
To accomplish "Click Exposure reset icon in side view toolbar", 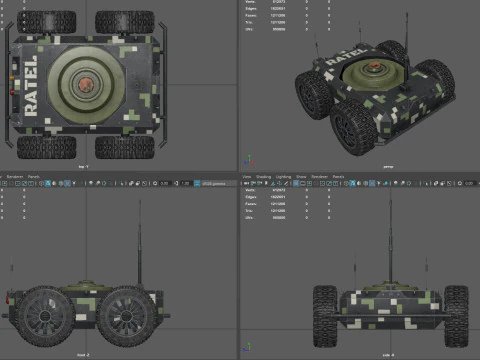I will point(460,183).
